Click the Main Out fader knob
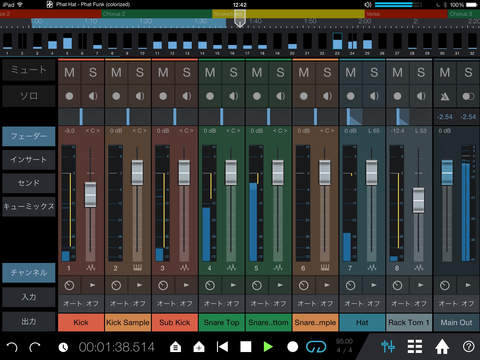Screen dimensions: 480x360 click(447, 173)
